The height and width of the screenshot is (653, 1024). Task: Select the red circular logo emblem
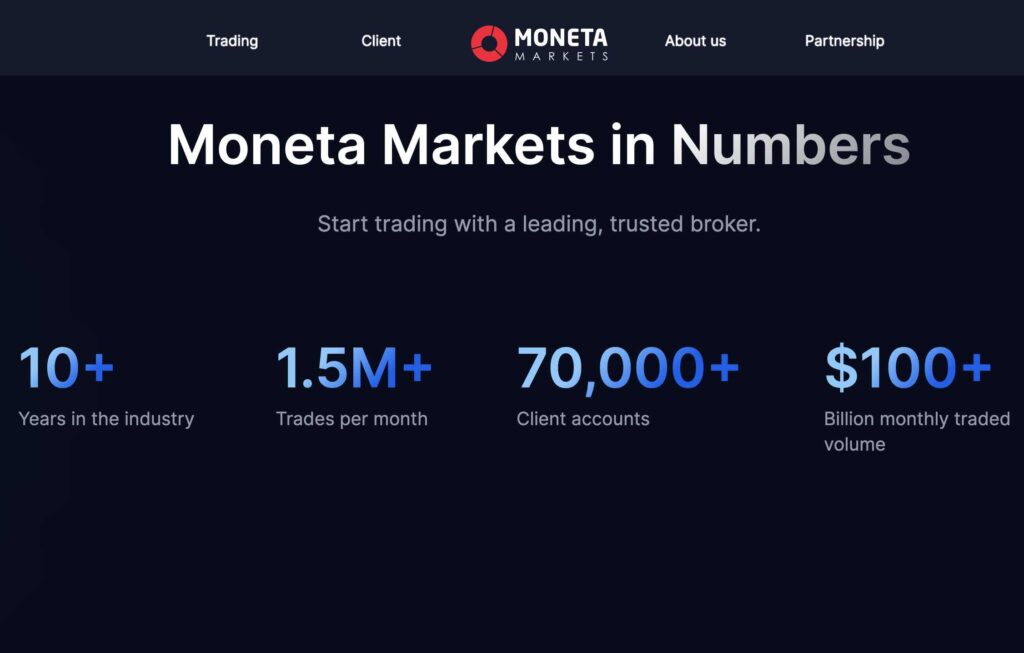491,40
